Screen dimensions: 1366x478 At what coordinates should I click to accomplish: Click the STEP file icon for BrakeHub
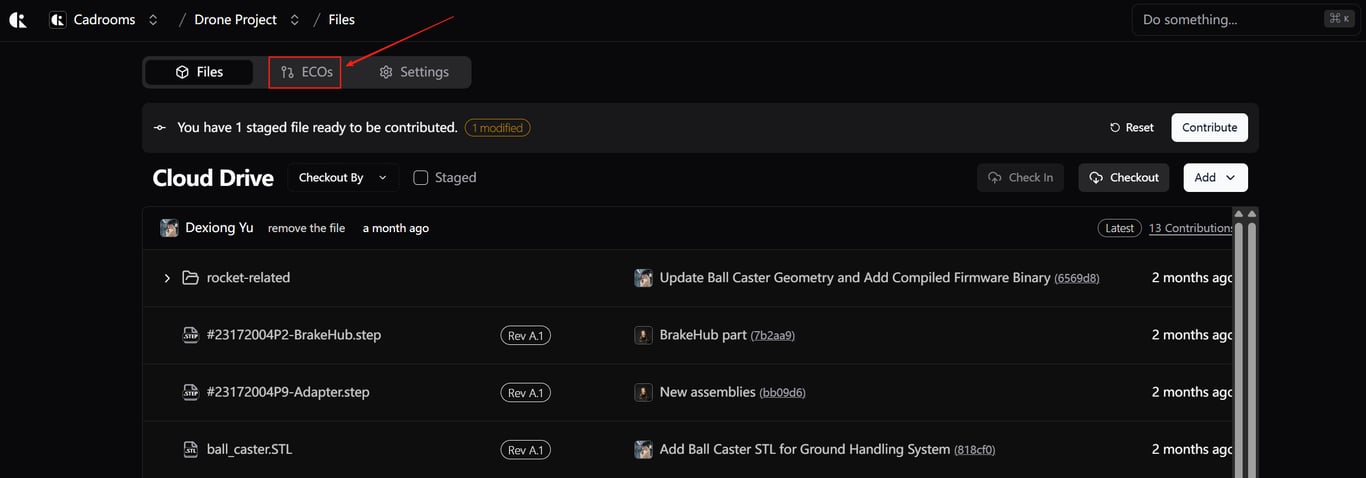tap(190, 335)
